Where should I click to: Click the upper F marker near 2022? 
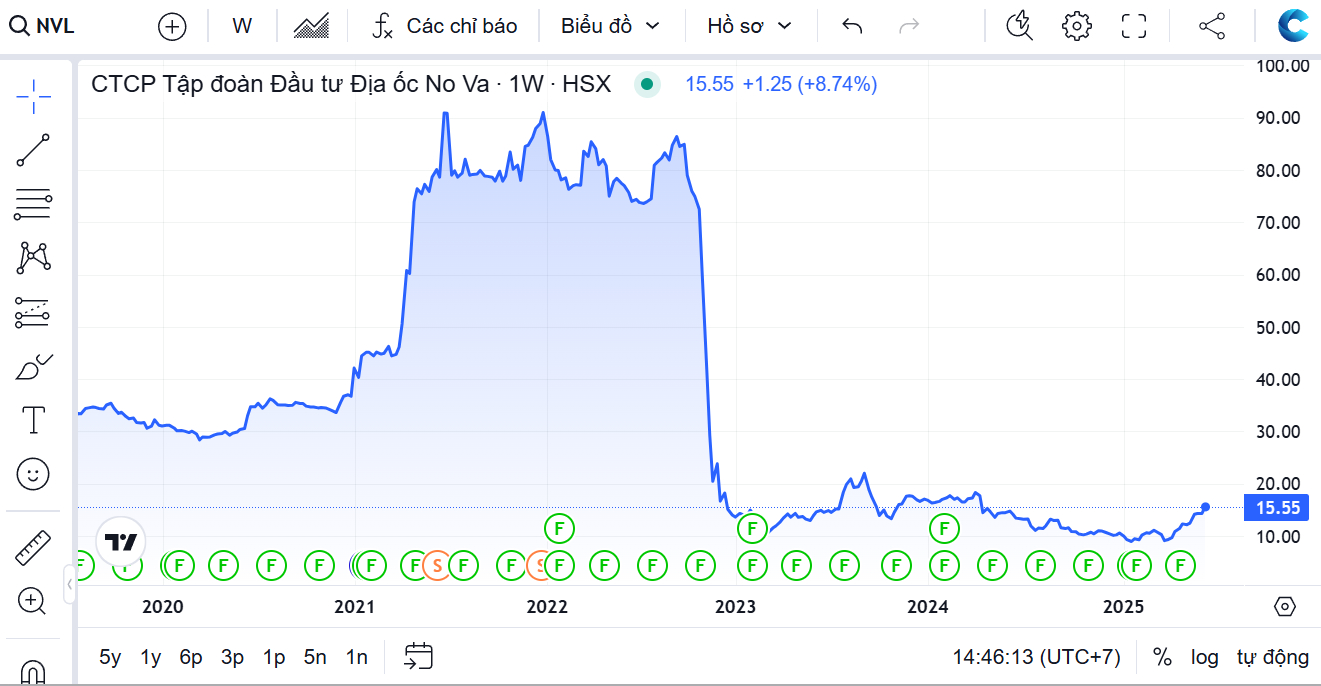[x=560, y=527]
